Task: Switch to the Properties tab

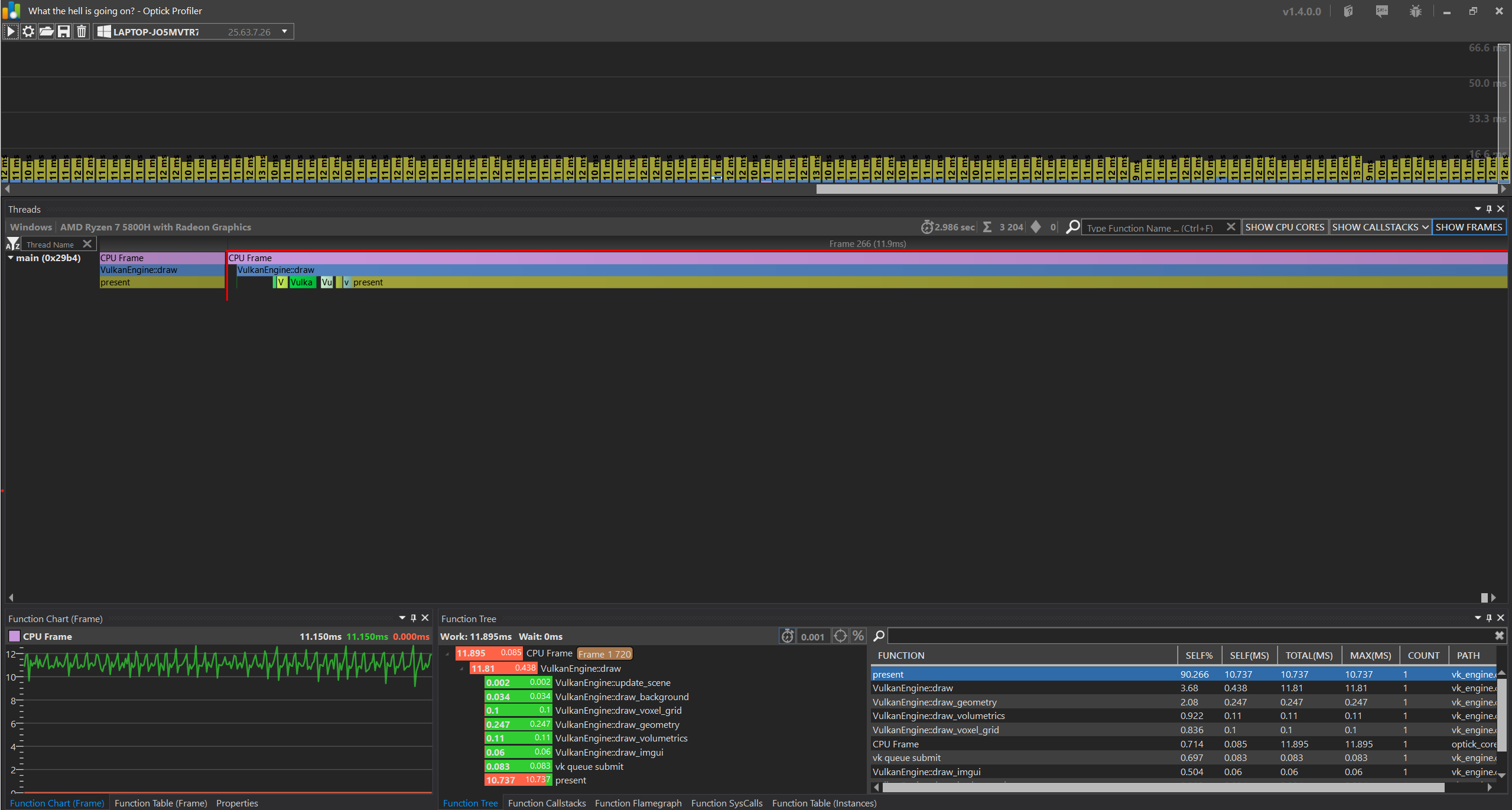Action: 237,803
